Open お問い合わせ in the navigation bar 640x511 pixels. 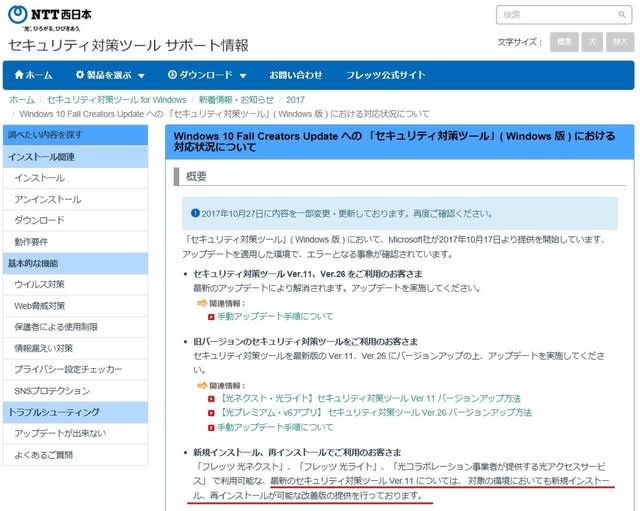(295, 75)
